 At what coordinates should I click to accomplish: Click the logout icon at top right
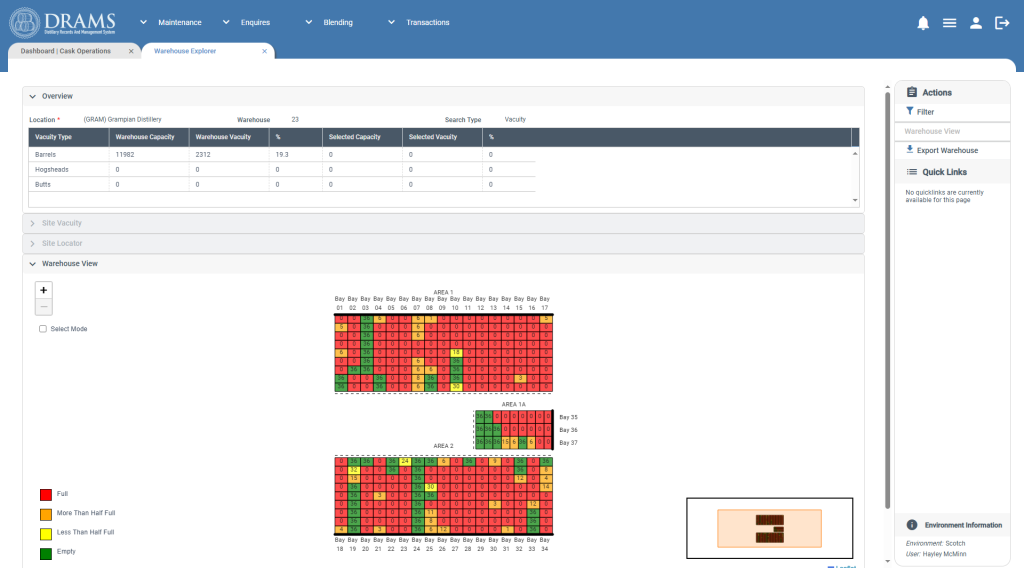[x=1002, y=22]
